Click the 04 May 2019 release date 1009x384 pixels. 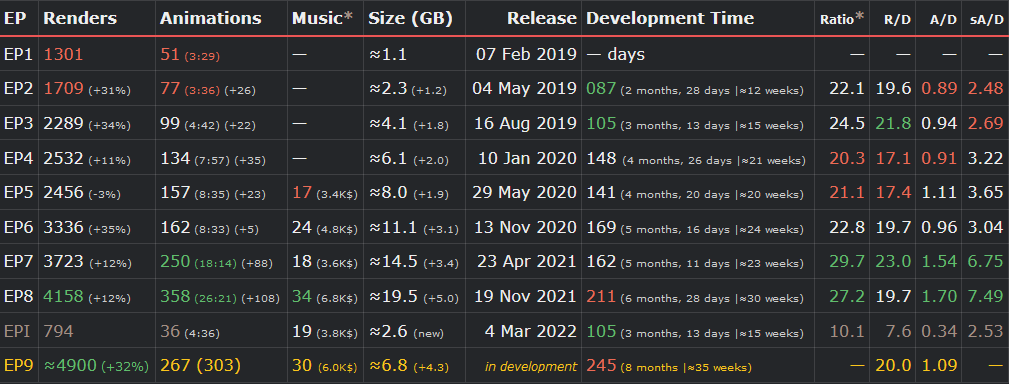pyautogui.click(x=524, y=89)
